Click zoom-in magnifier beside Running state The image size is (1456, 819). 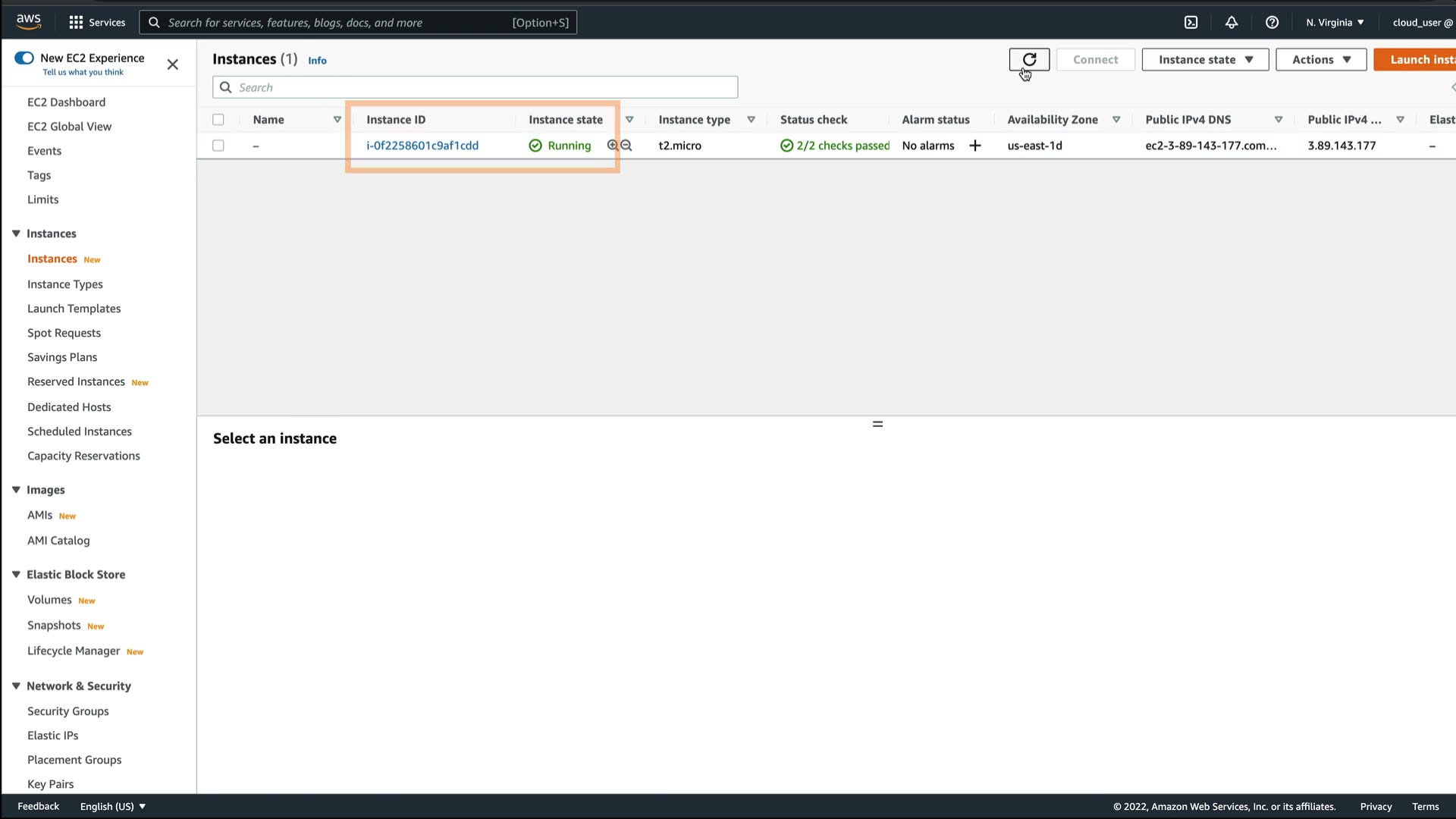click(613, 145)
